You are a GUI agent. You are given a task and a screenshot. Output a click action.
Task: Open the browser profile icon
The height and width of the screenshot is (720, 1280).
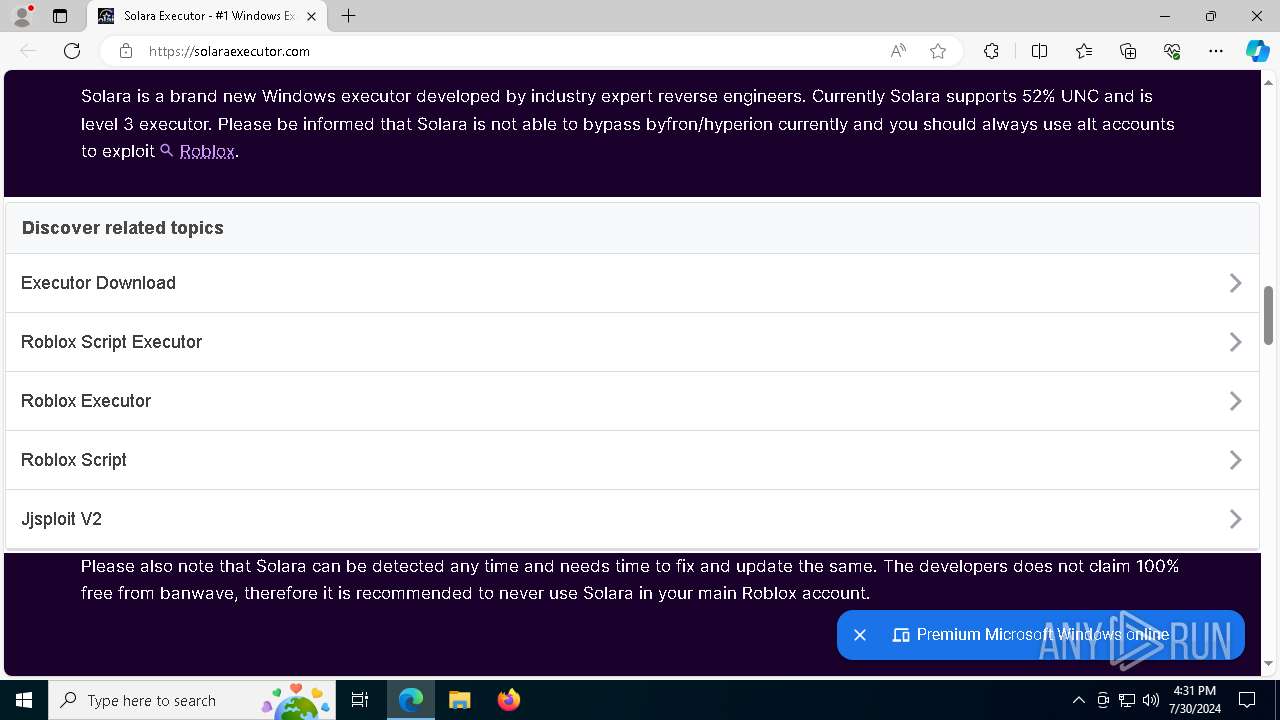tap(22, 16)
